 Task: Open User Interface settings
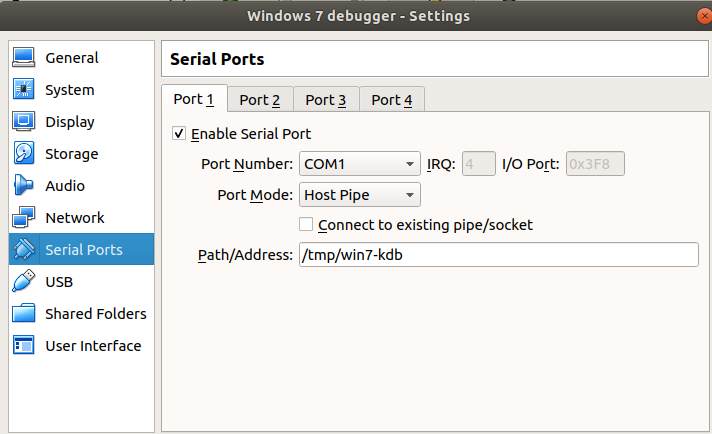[82, 345]
